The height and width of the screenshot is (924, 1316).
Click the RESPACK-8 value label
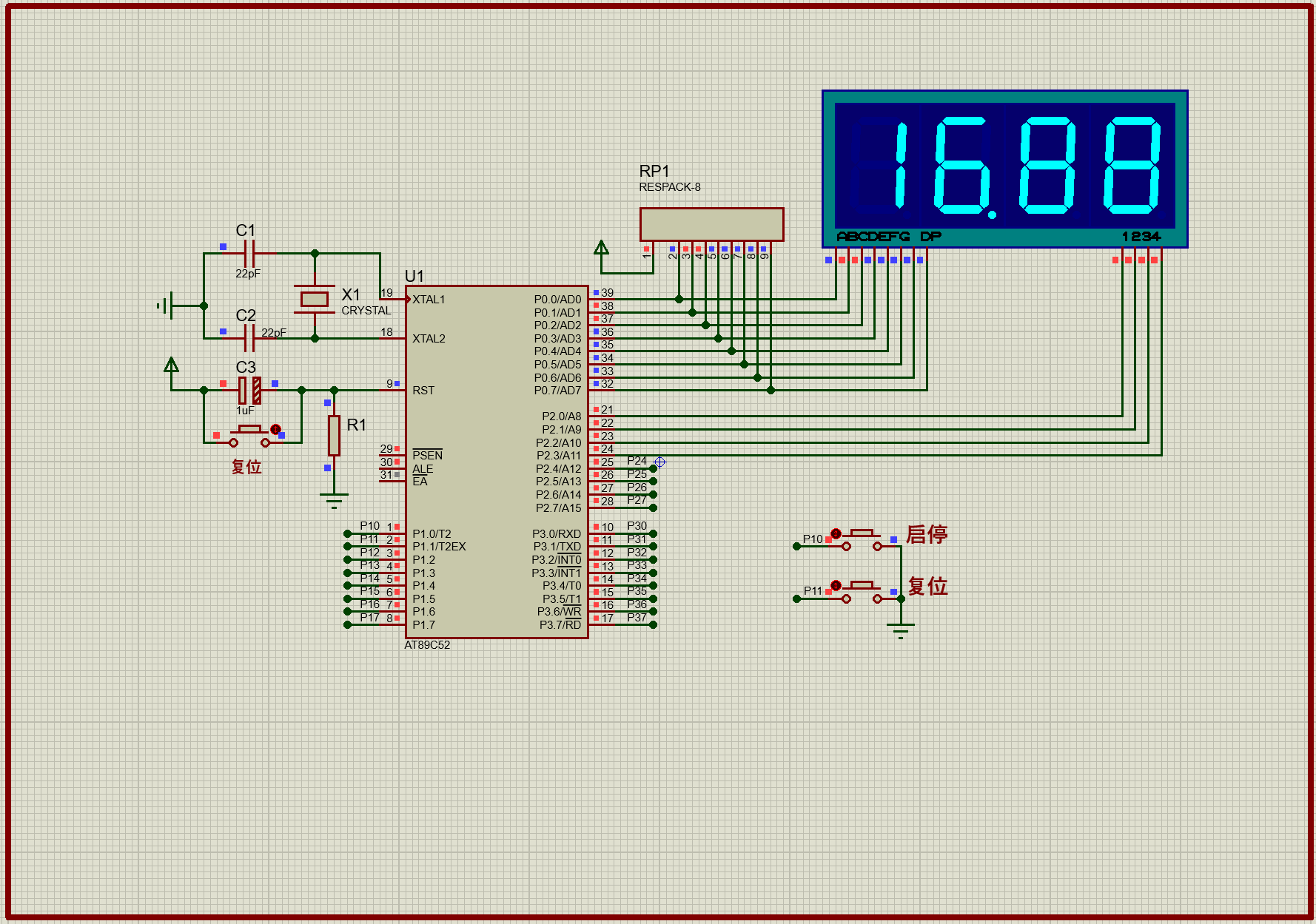670,187
